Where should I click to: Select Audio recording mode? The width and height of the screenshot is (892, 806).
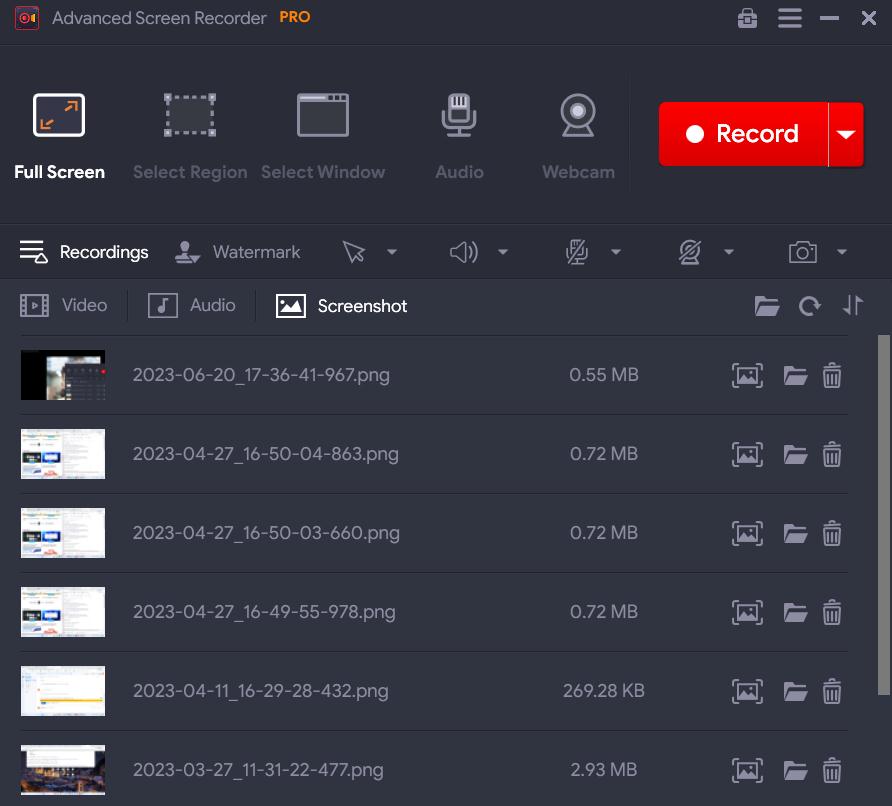[x=459, y=137]
